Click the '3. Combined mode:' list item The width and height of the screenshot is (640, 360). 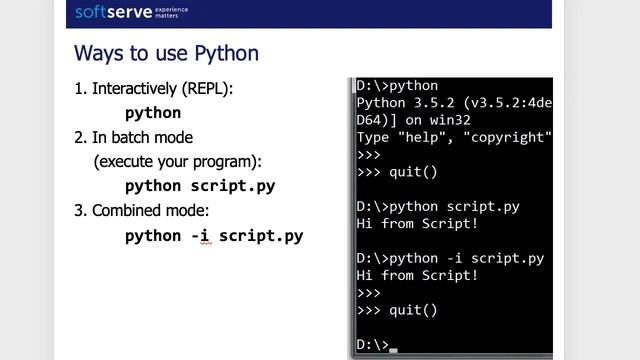pyautogui.click(x=142, y=211)
